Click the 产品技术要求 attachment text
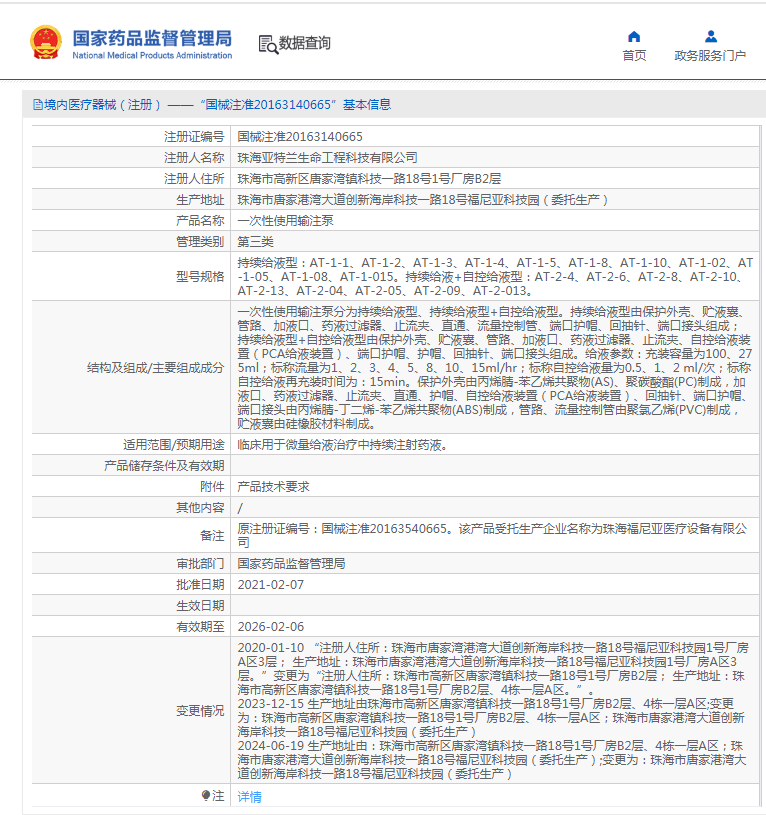This screenshot has height=815, width=766. click(273, 487)
